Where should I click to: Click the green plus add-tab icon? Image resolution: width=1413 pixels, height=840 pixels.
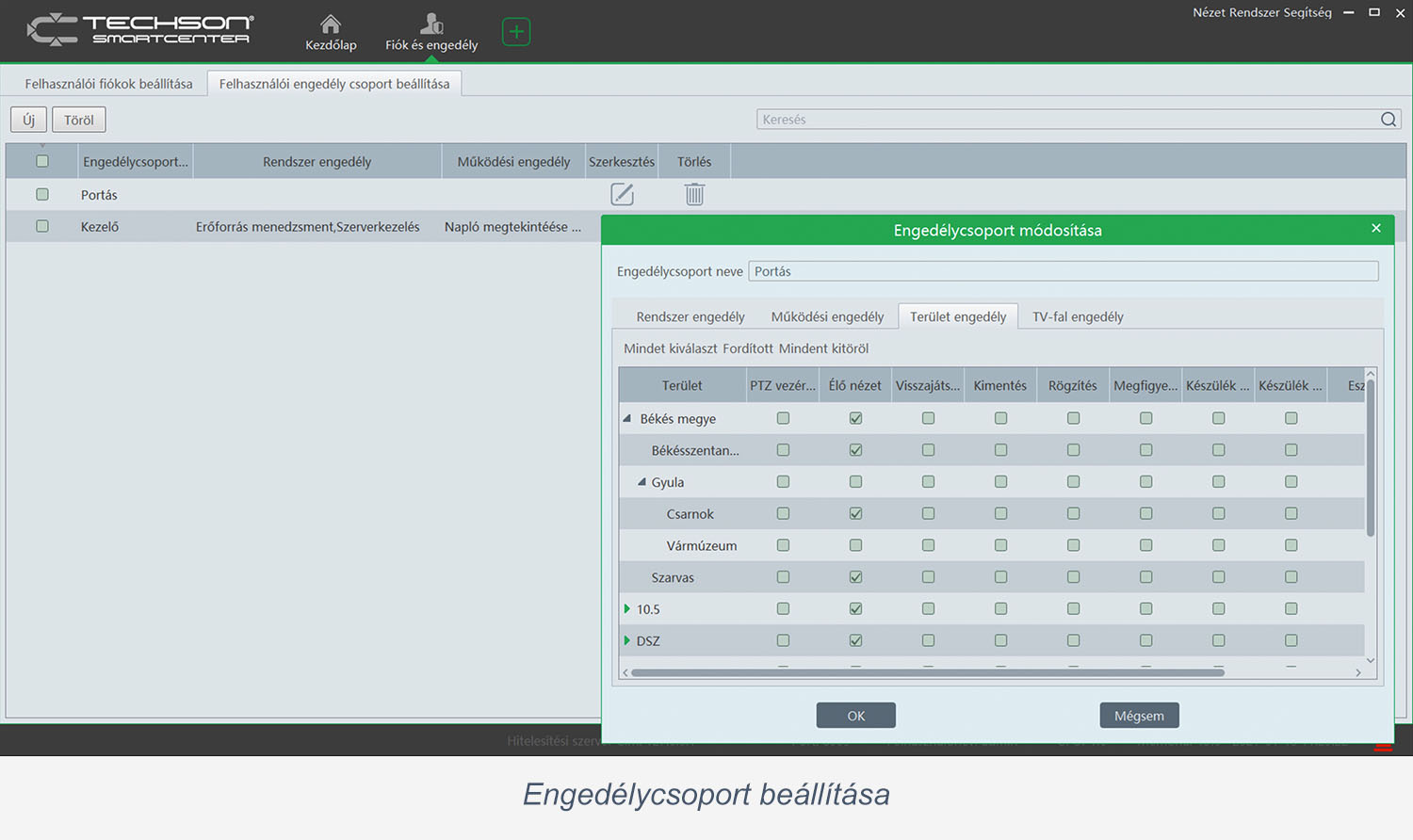click(x=516, y=32)
